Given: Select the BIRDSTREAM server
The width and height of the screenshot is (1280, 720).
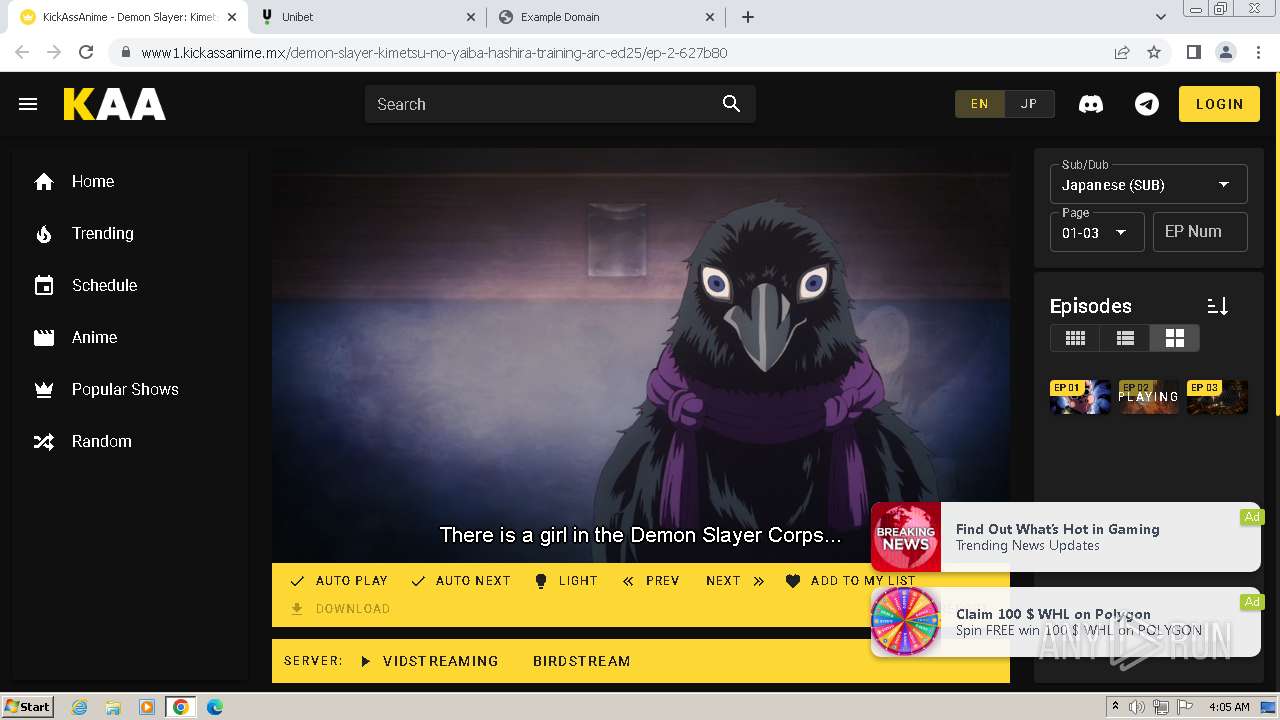Looking at the screenshot, I should tap(581, 661).
